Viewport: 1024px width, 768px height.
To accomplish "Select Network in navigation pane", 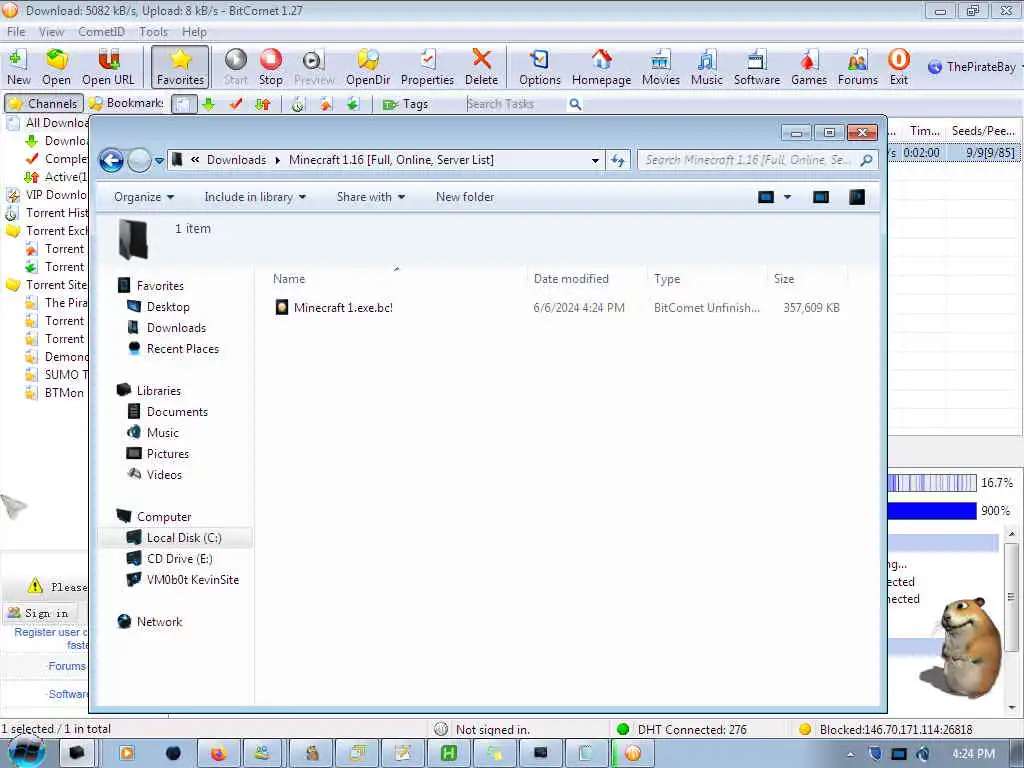I will (159, 622).
